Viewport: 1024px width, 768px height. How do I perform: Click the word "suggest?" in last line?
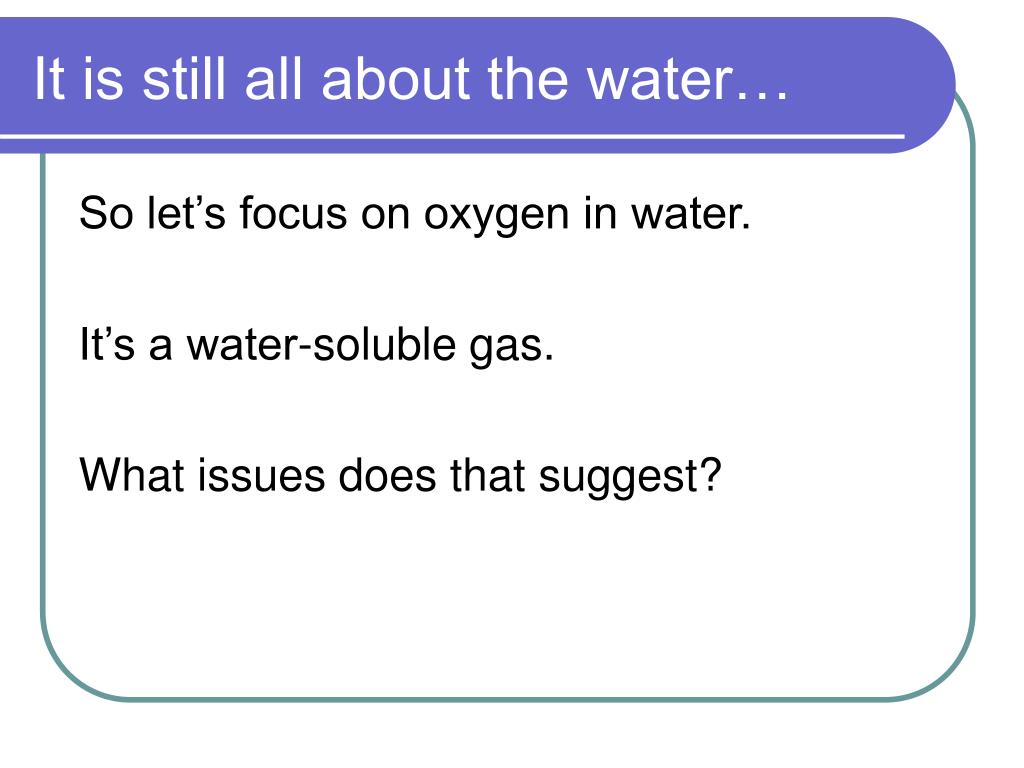[x=630, y=477]
